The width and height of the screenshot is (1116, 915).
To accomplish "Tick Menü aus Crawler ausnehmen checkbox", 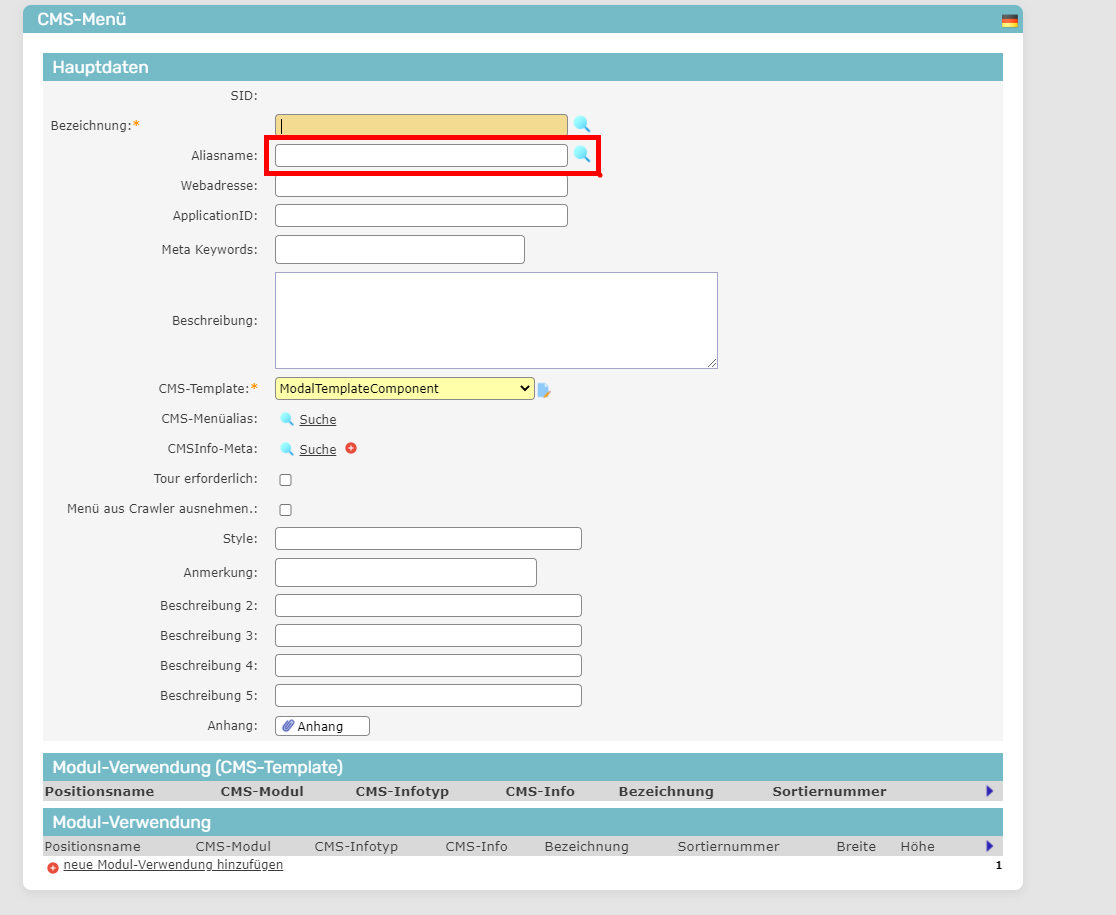I will [285, 510].
